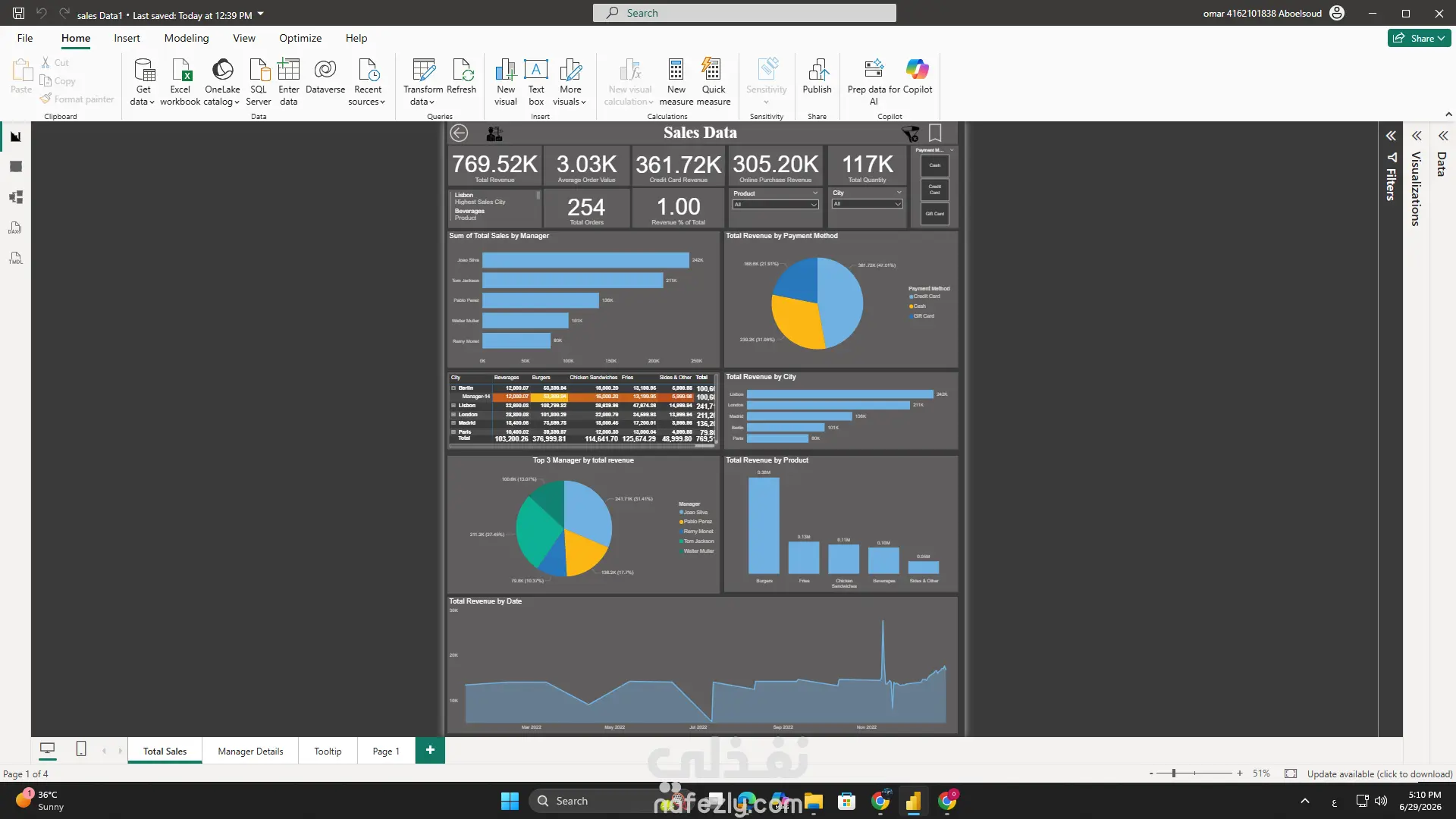
Task: Toggle the Credit Card payment slicer button
Action: click(935, 190)
